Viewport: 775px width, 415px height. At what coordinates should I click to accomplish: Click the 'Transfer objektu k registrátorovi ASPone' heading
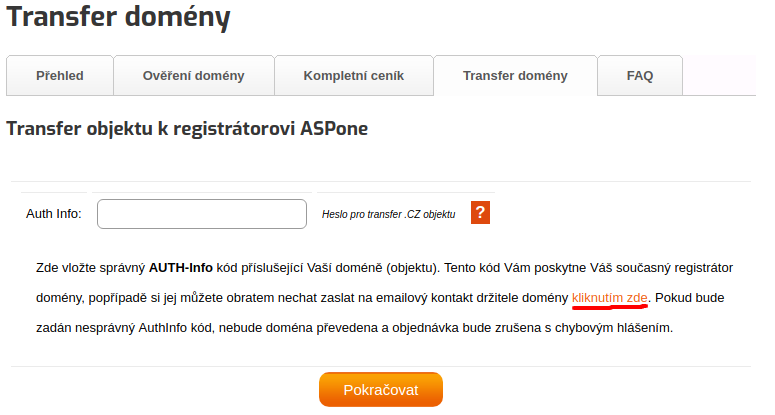click(187, 129)
